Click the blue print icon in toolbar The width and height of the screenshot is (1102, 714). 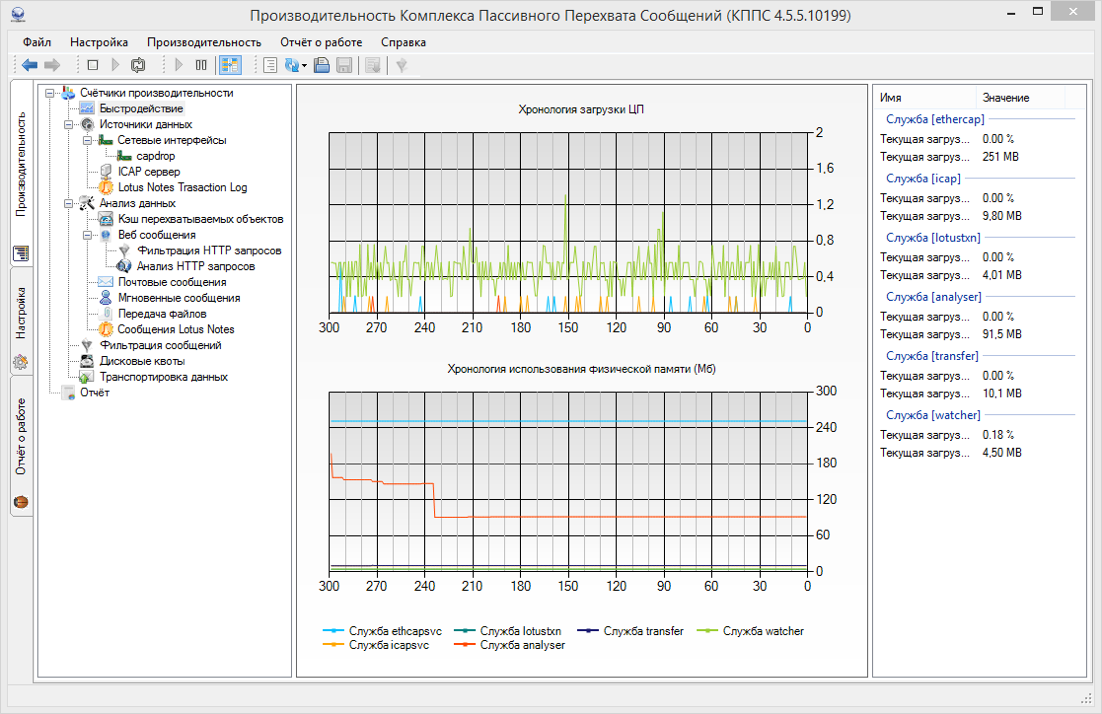click(322, 65)
